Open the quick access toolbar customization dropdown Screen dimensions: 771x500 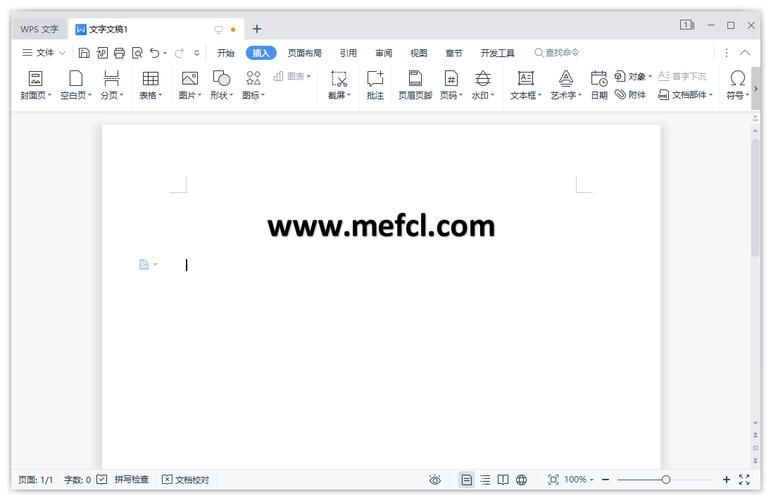(197, 53)
